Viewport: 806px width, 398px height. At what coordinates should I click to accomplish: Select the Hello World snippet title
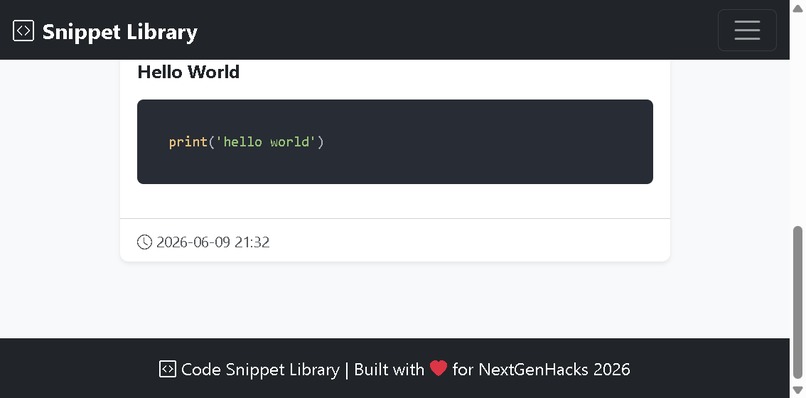(x=189, y=71)
